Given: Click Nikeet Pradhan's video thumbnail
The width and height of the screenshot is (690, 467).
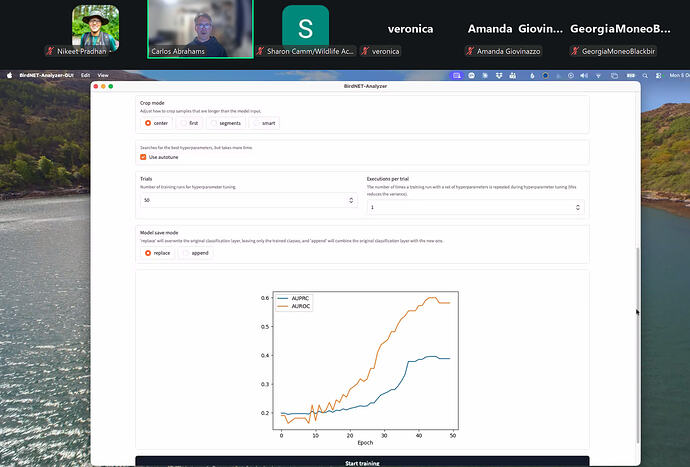Looking at the screenshot, I should 95,28.
